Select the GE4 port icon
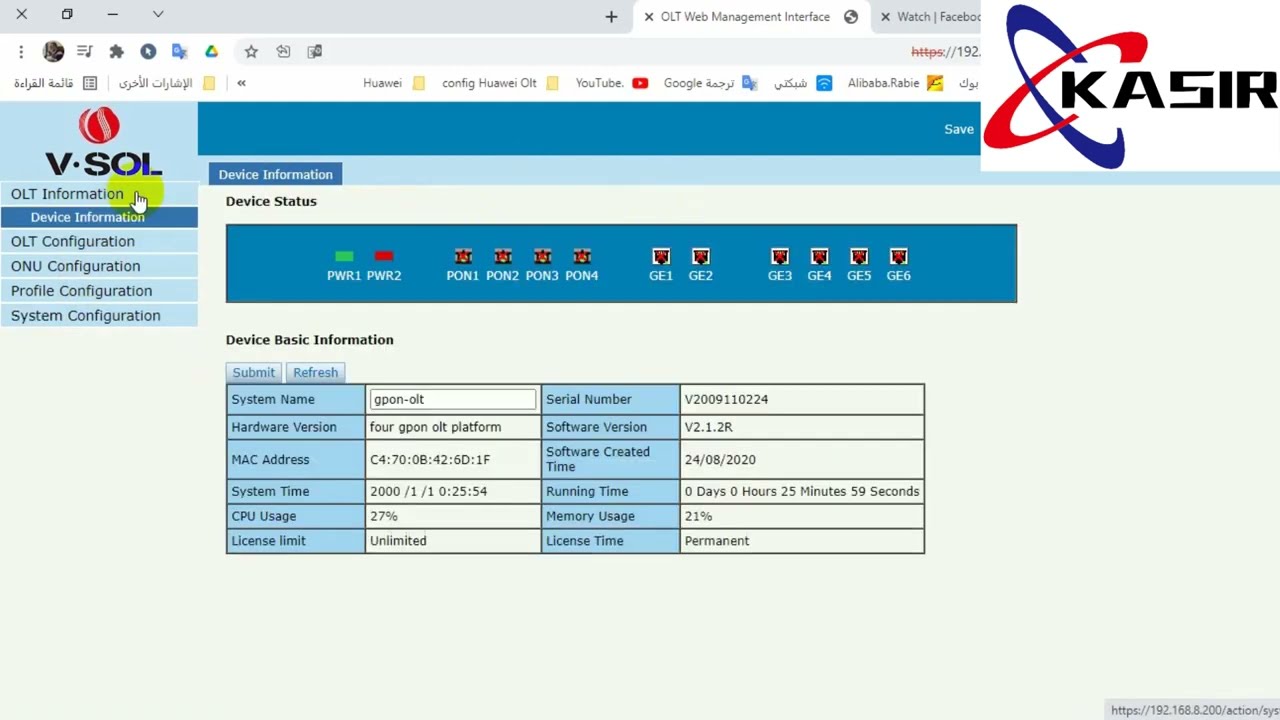 820,257
